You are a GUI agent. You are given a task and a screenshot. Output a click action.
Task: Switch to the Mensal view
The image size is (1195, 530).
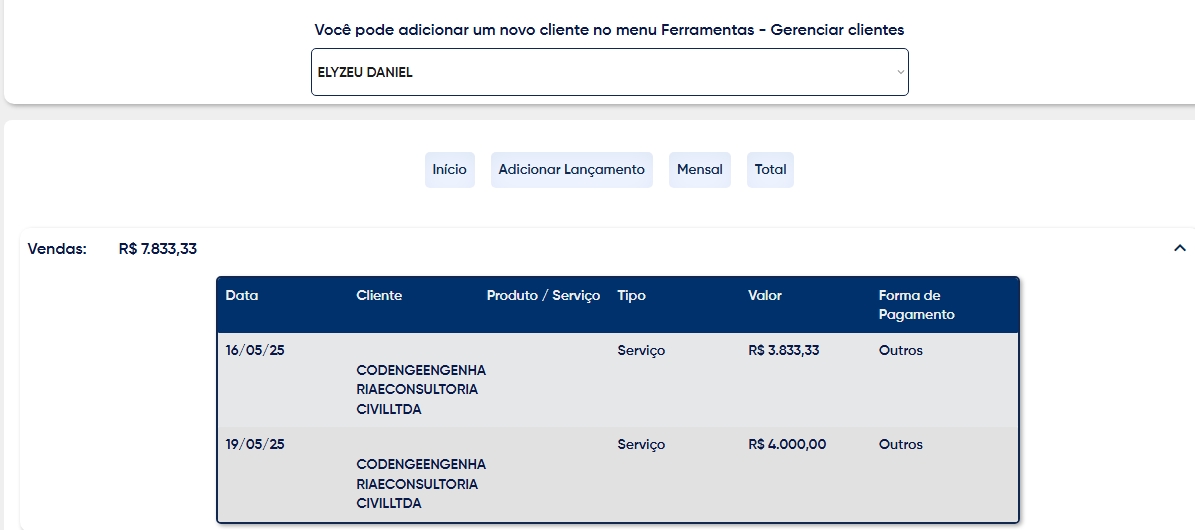tap(700, 169)
